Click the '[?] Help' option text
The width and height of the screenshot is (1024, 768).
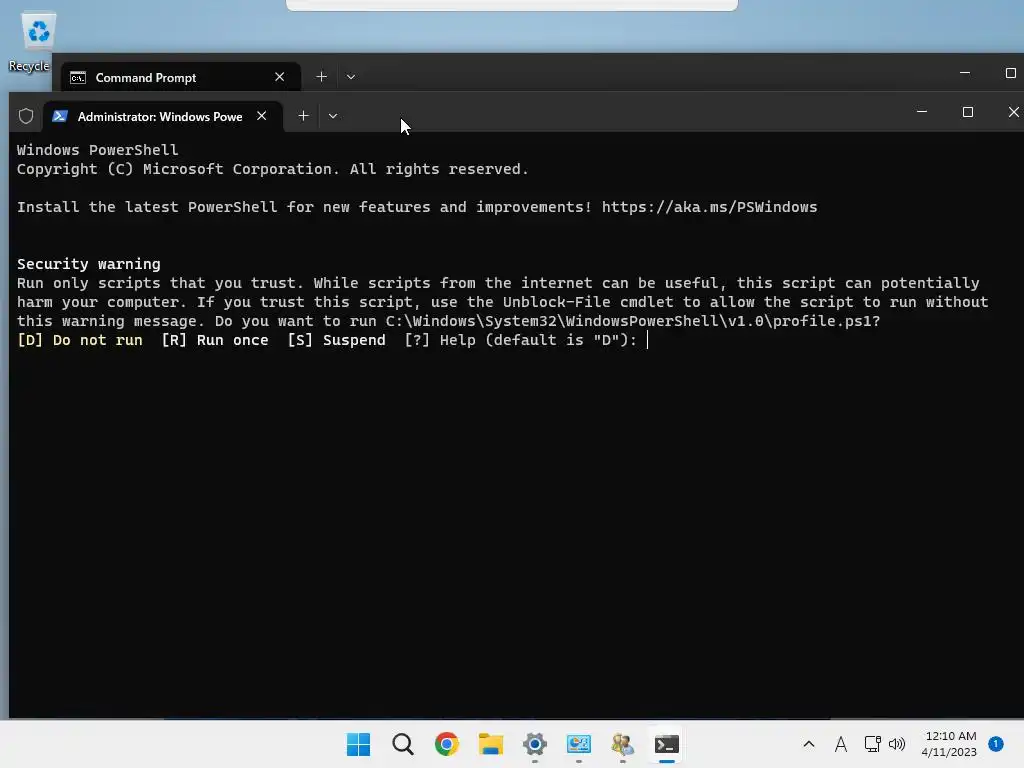pos(440,340)
